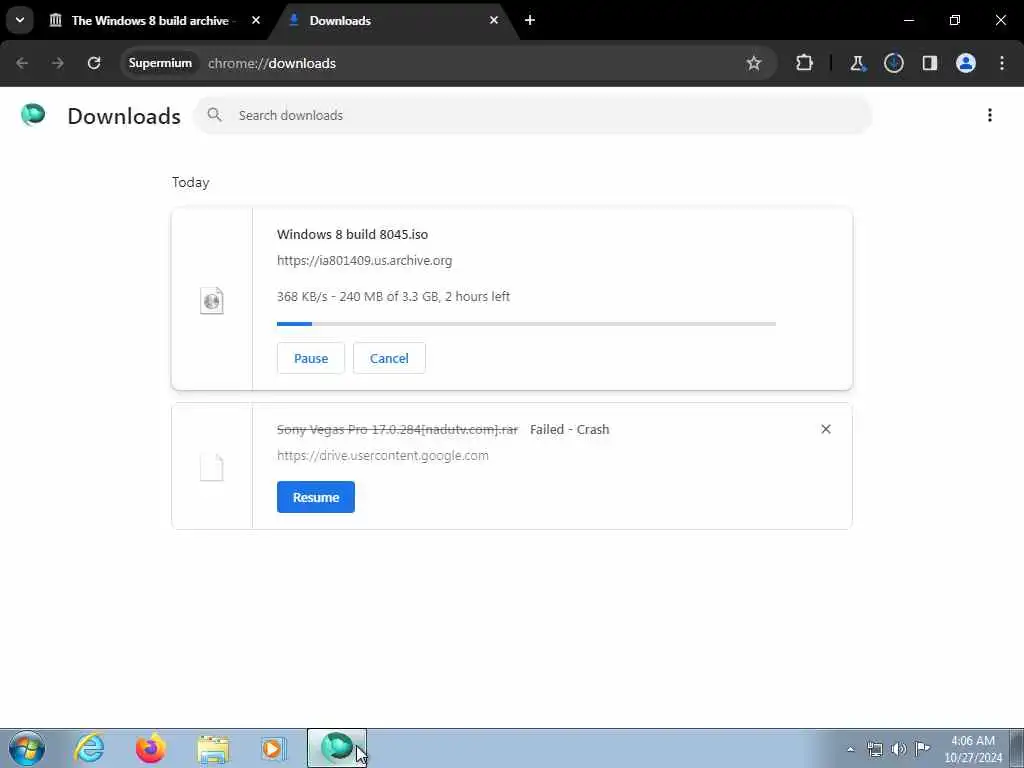Open the Chrome Labs flask icon
Viewport: 1024px width, 768px height.
pyautogui.click(x=857, y=63)
